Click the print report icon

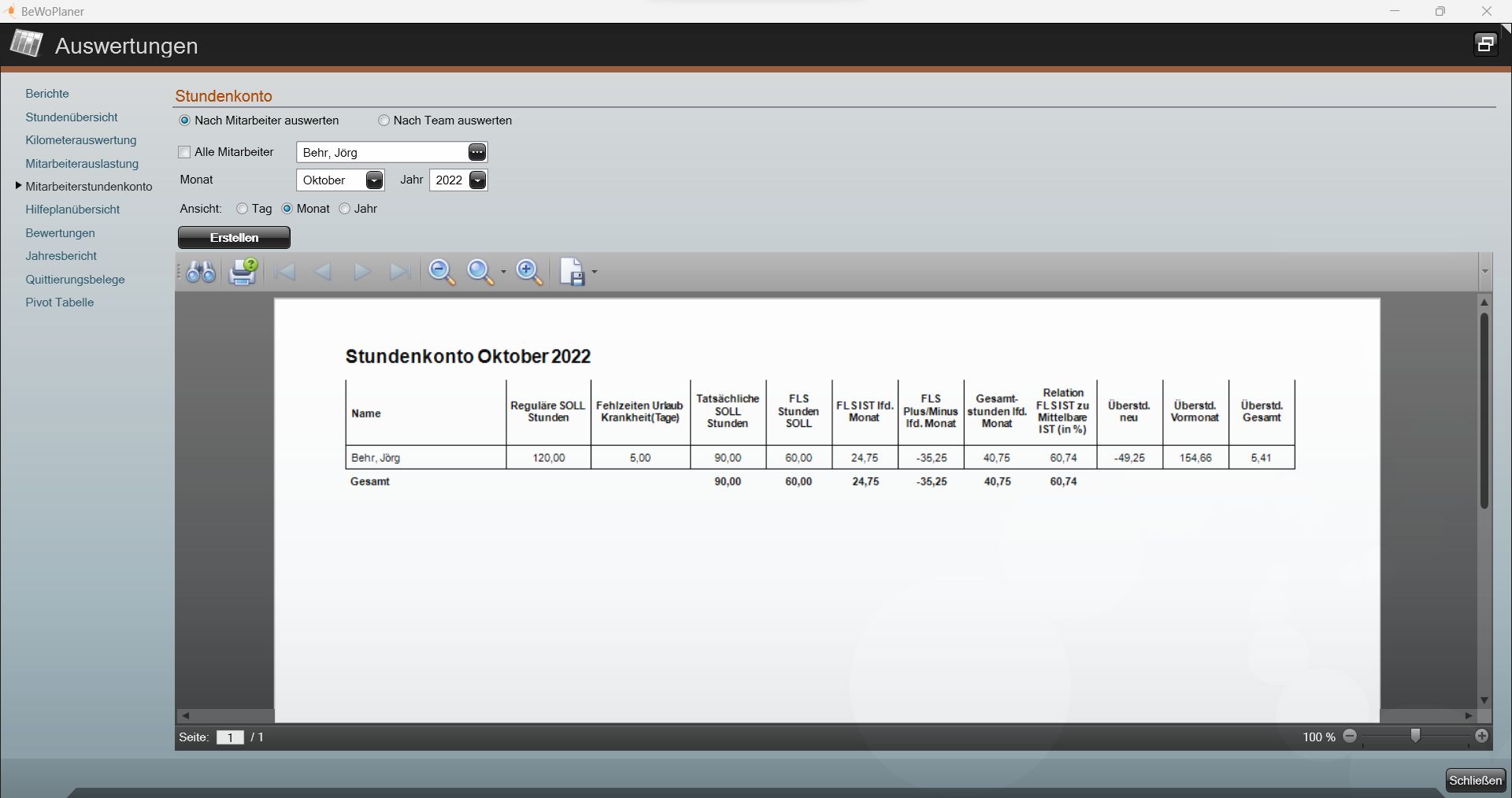point(243,272)
